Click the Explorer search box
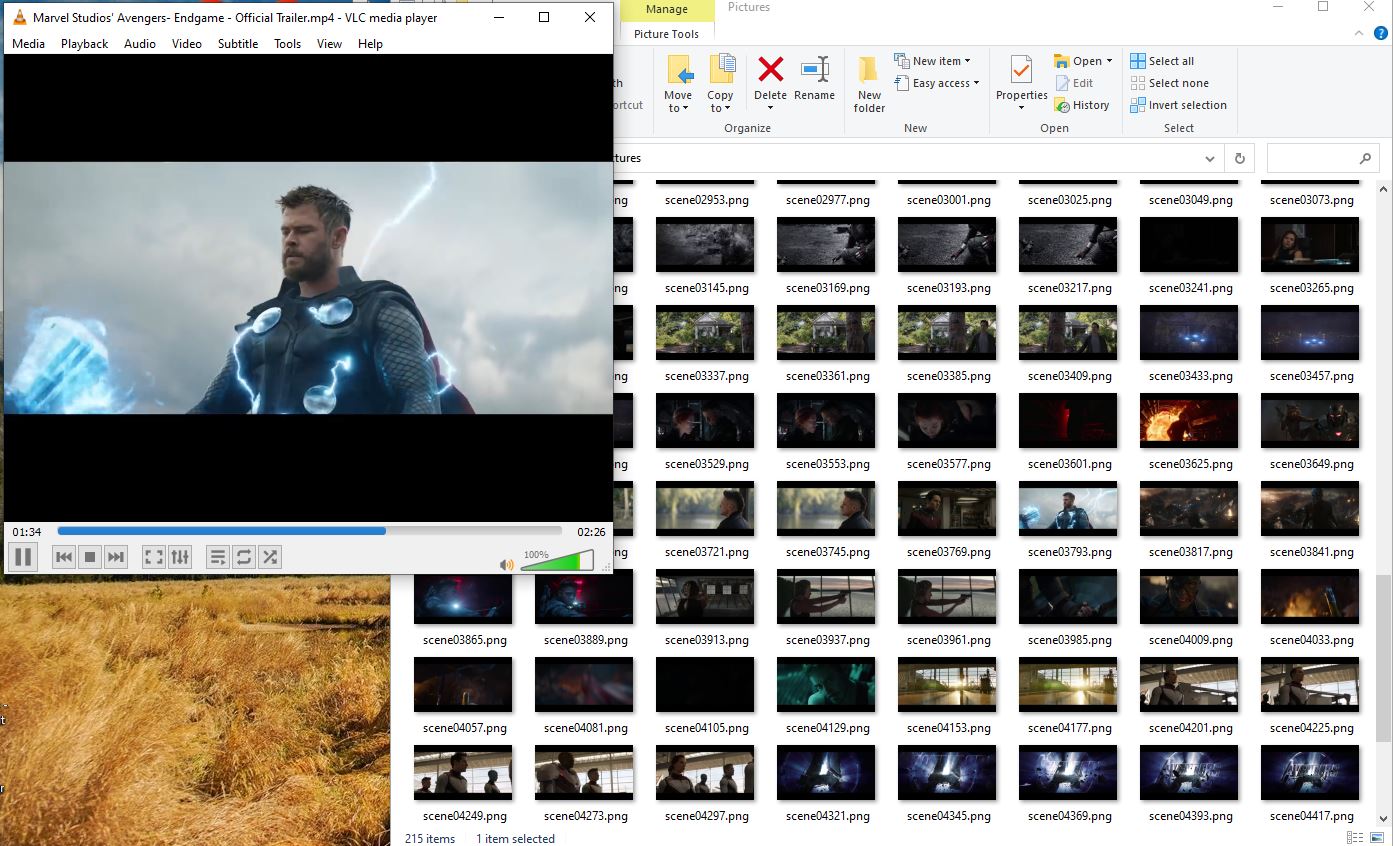The width and height of the screenshot is (1393, 846). coord(1322,158)
